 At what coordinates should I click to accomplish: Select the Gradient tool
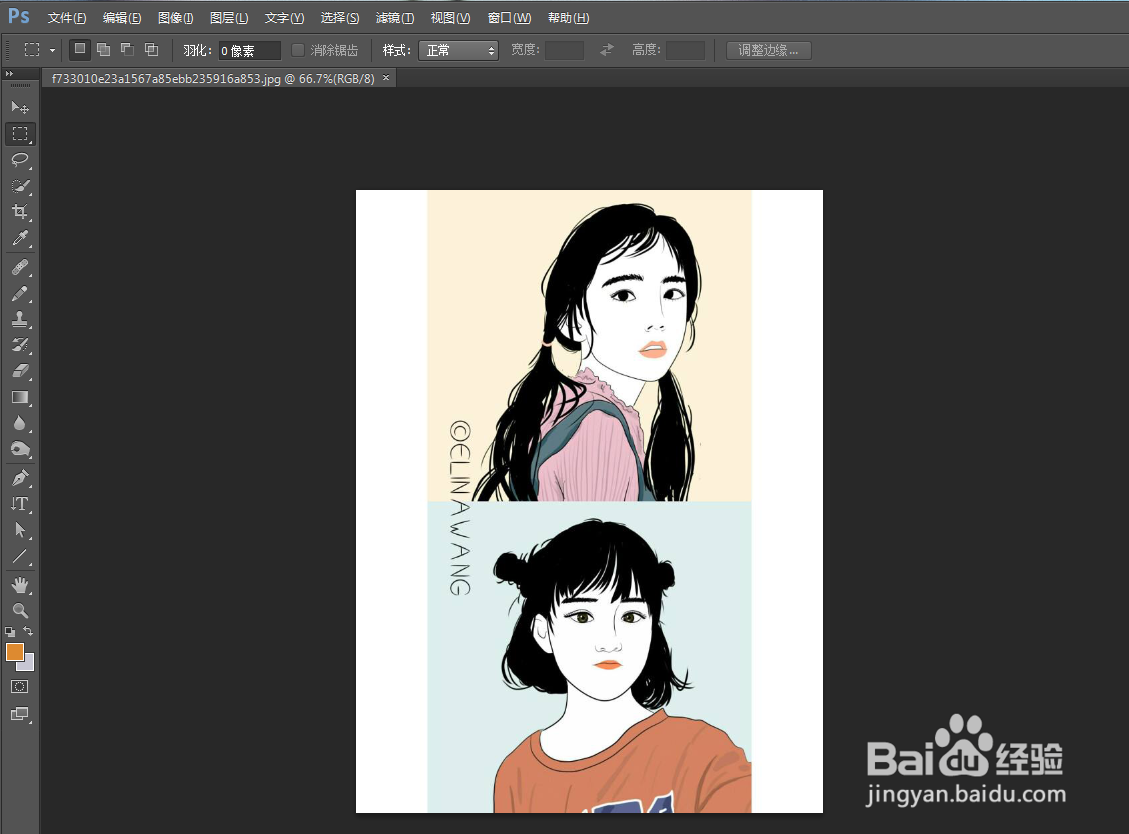[19, 398]
